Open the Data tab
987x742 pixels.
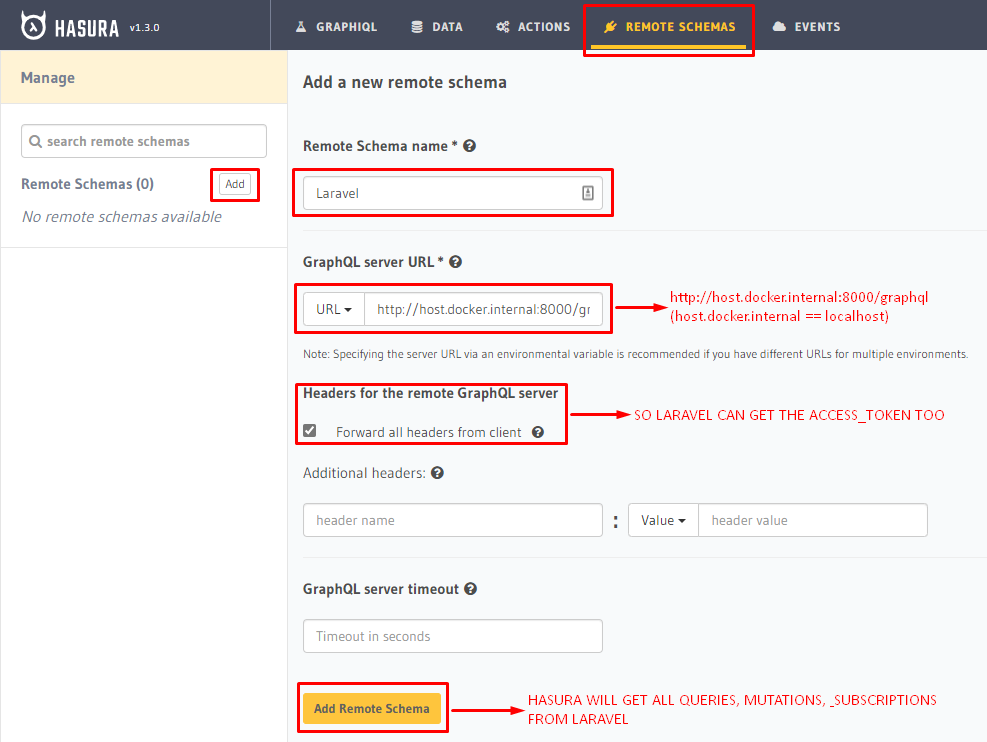point(437,26)
